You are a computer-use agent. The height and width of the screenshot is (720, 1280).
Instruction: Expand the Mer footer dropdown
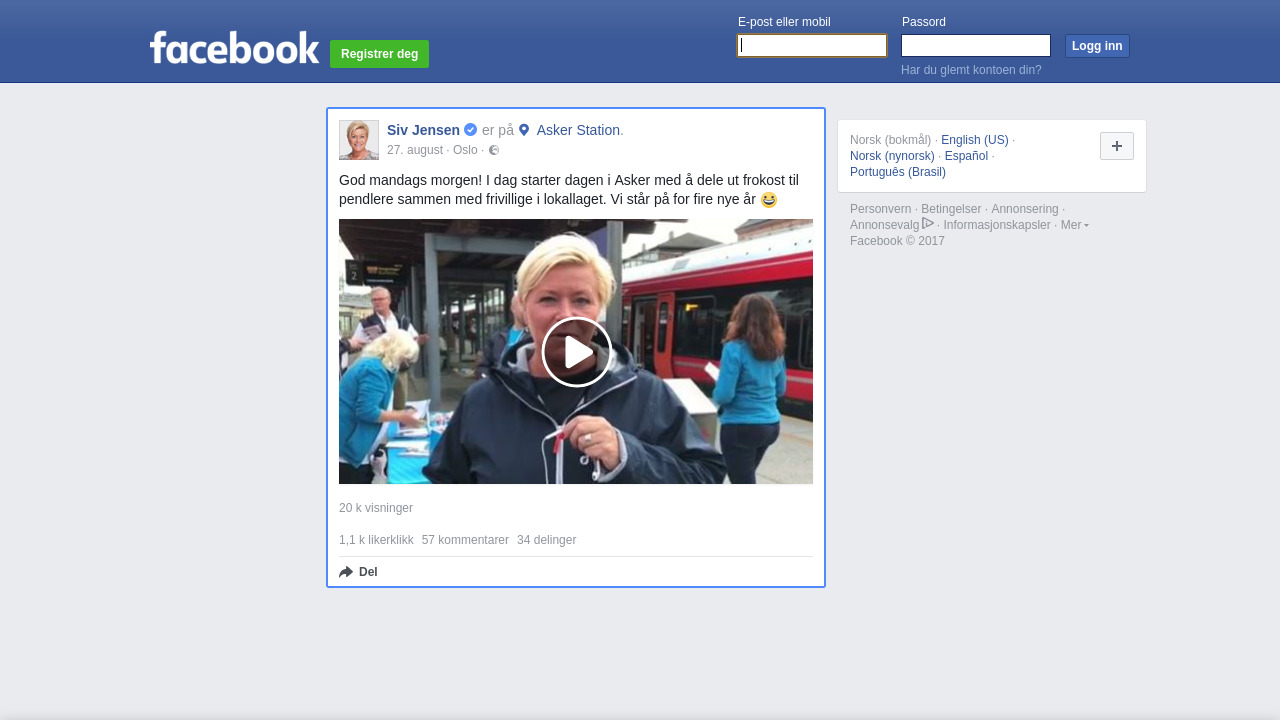click(1074, 225)
